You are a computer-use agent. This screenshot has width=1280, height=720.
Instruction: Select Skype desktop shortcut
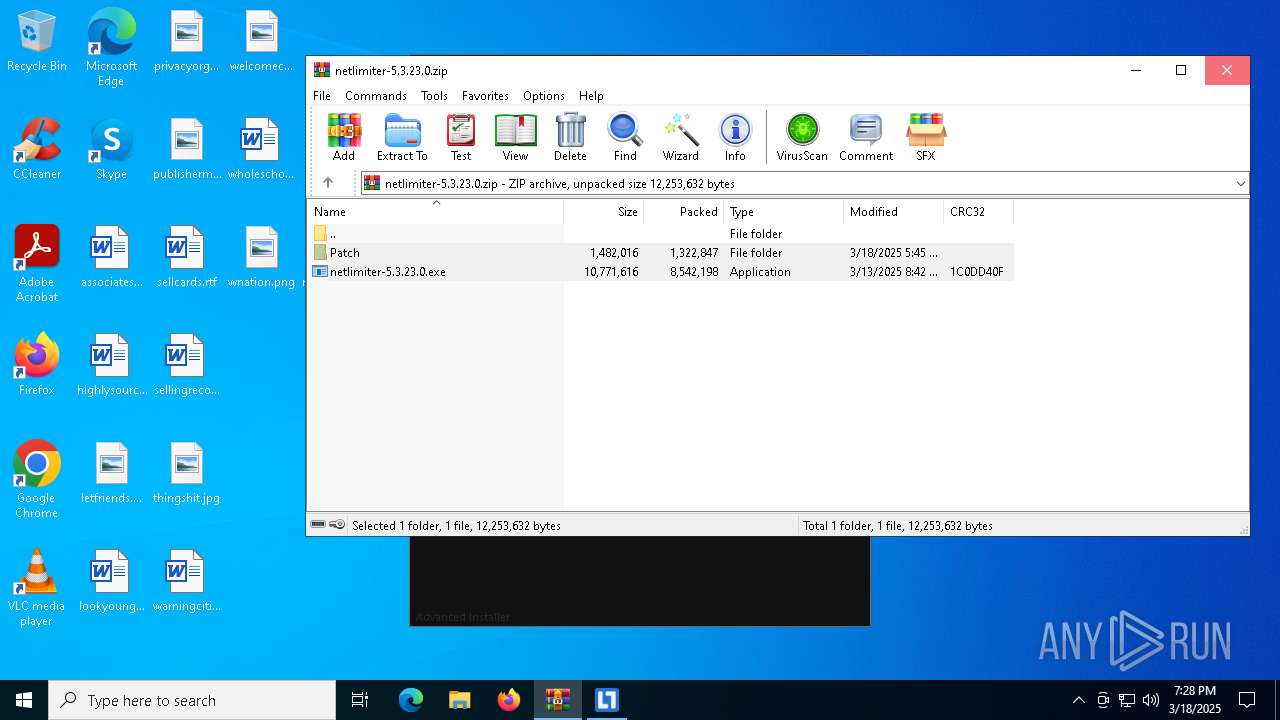pyautogui.click(x=111, y=150)
